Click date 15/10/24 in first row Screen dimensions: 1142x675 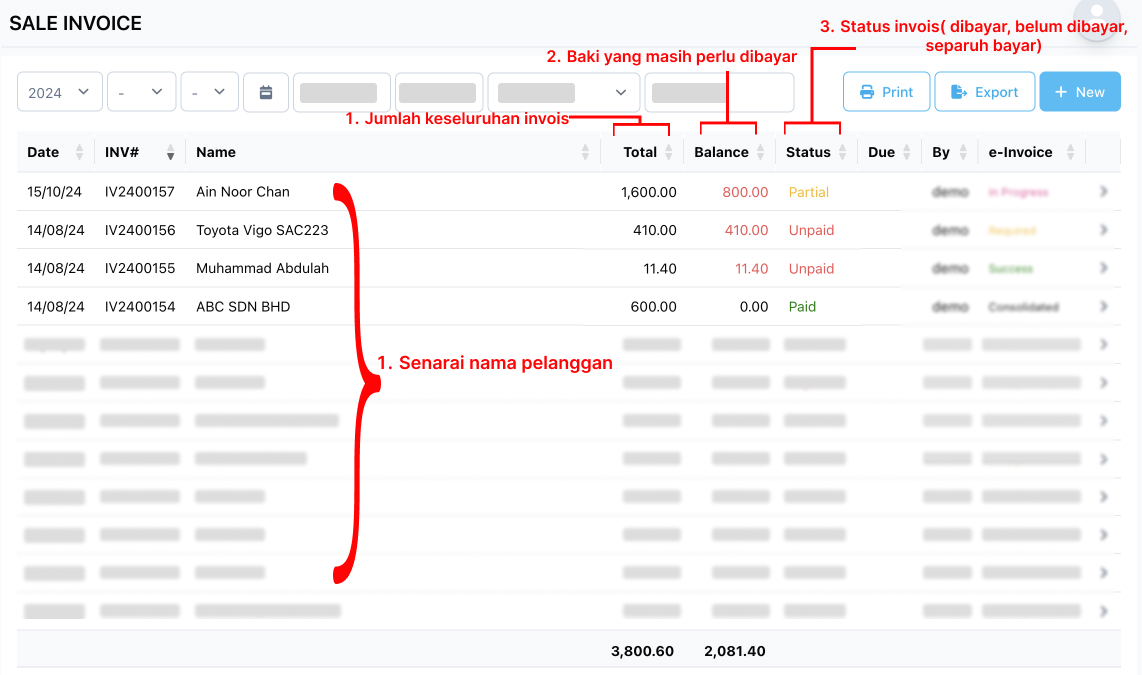coord(55,192)
